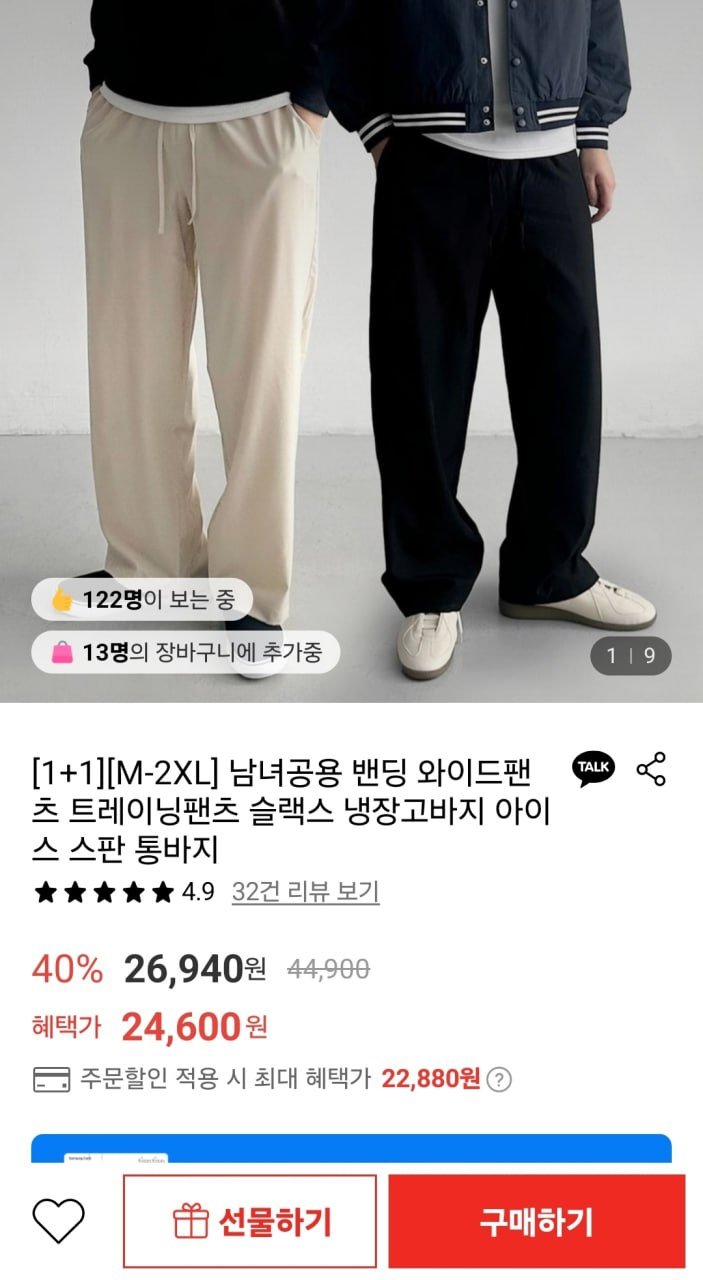
Task: Tap the gift box icon in 선물하기
Action: 191,1221
